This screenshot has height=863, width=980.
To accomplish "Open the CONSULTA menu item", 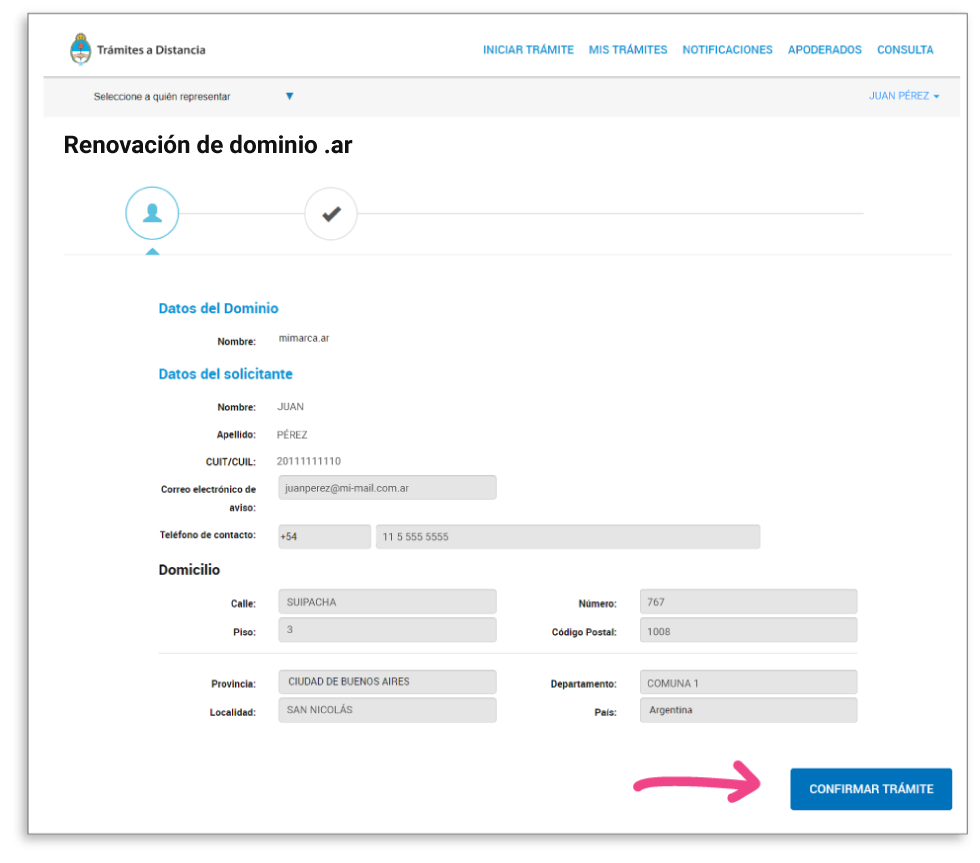I will [x=905, y=49].
